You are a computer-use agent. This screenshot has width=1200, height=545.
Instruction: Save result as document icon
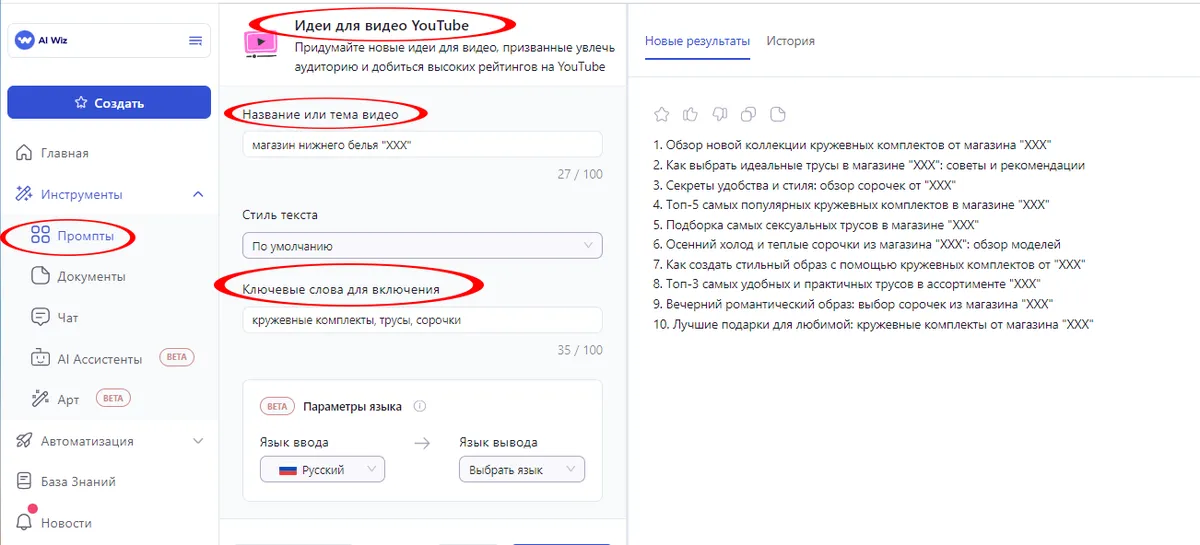pyautogui.click(x=779, y=114)
